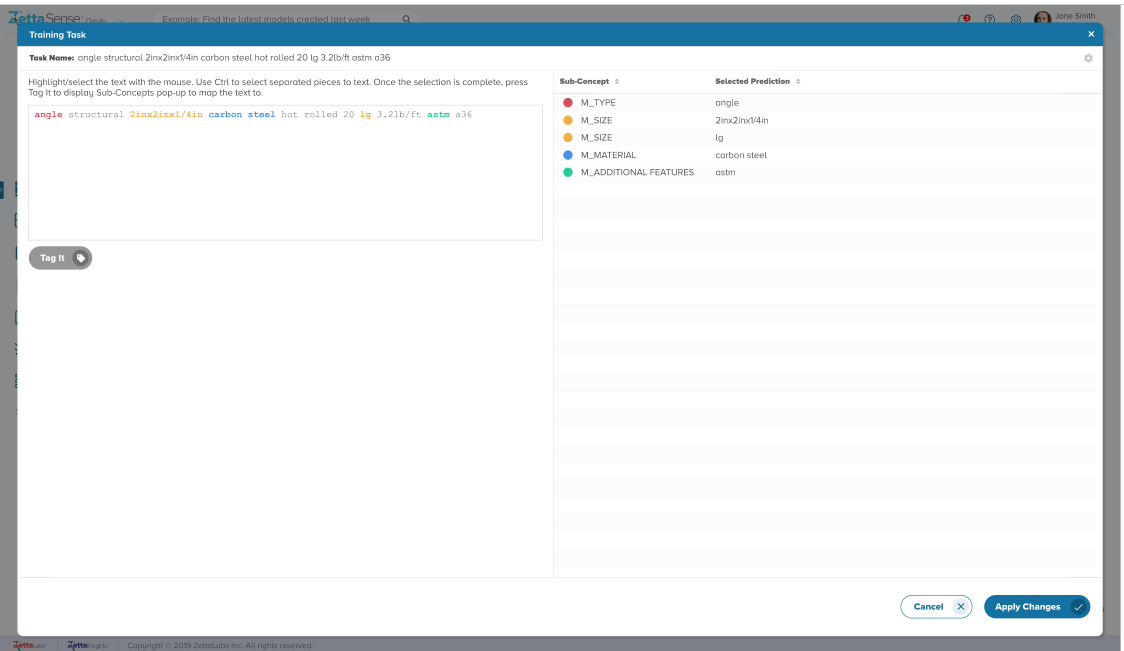Click the red M_TYPE color dot
This screenshot has height=651, width=1124.
pos(568,103)
